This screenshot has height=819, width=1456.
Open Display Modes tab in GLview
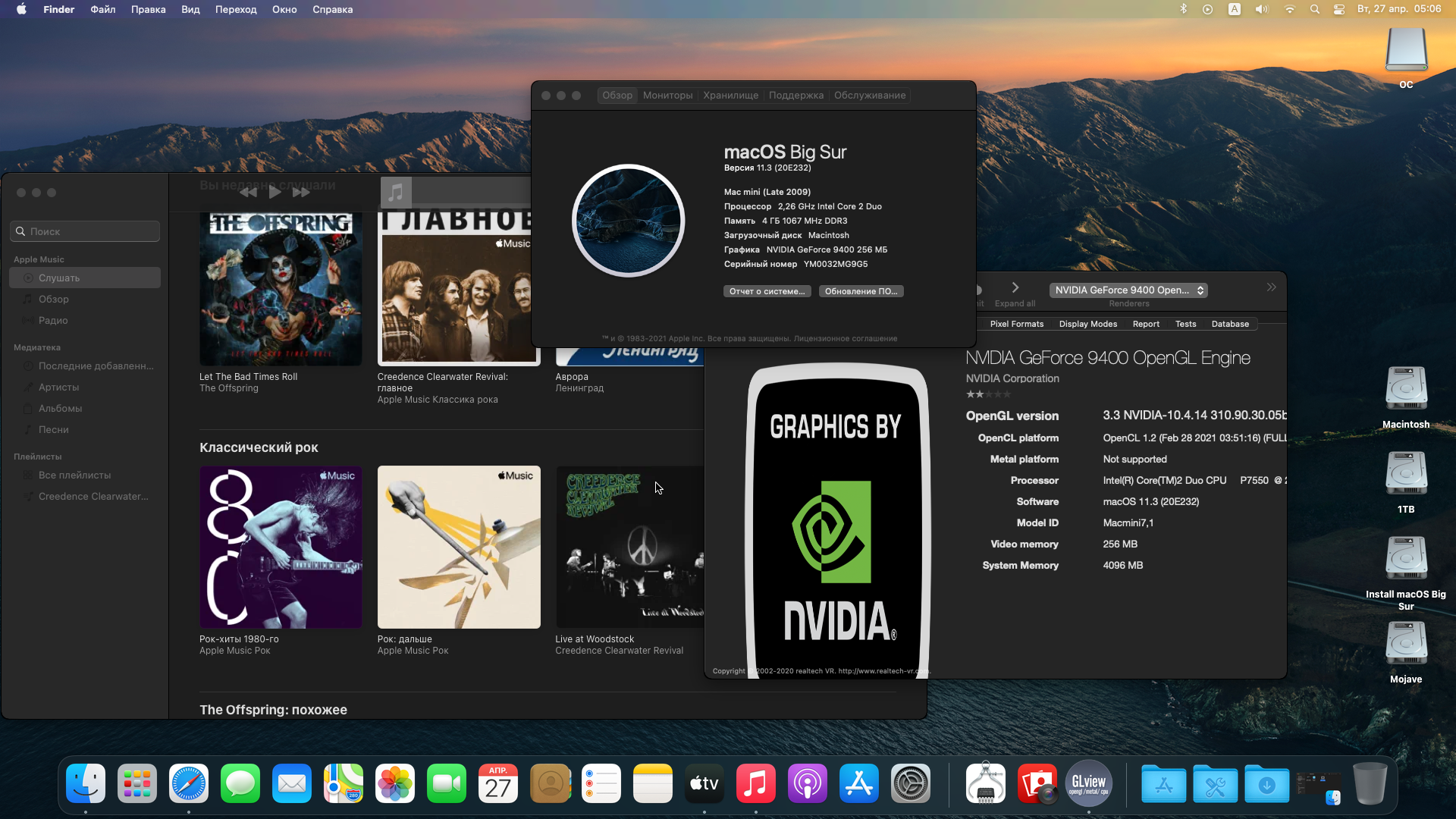[x=1087, y=324]
